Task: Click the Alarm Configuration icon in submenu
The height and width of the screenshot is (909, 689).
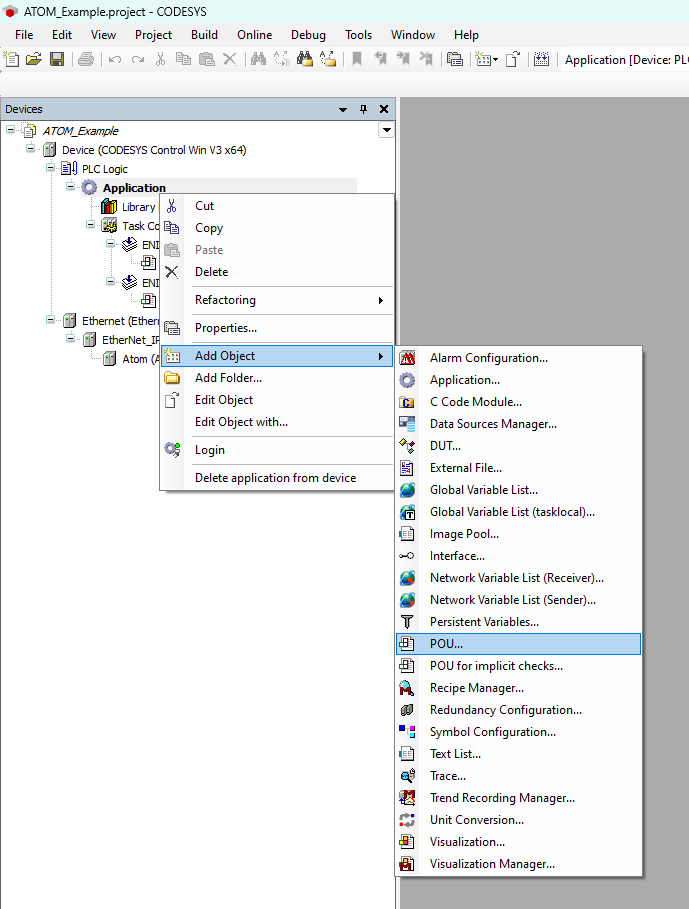Action: pos(407,358)
